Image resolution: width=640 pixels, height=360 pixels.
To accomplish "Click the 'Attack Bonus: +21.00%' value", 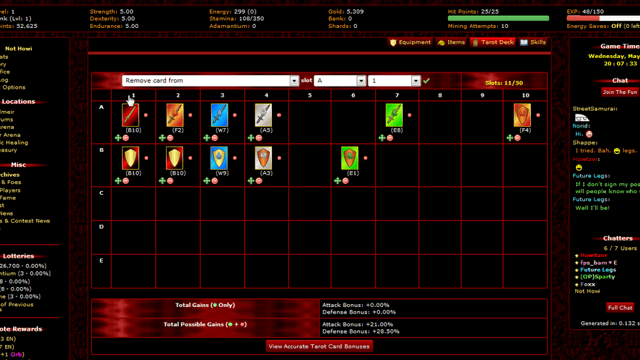I will tap(358, 324).
